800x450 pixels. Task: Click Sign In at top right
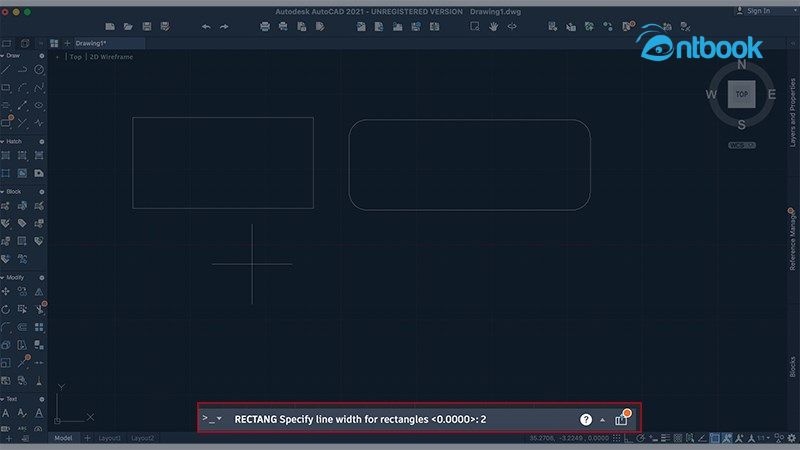pyautogui.click(x=754, y=11)
